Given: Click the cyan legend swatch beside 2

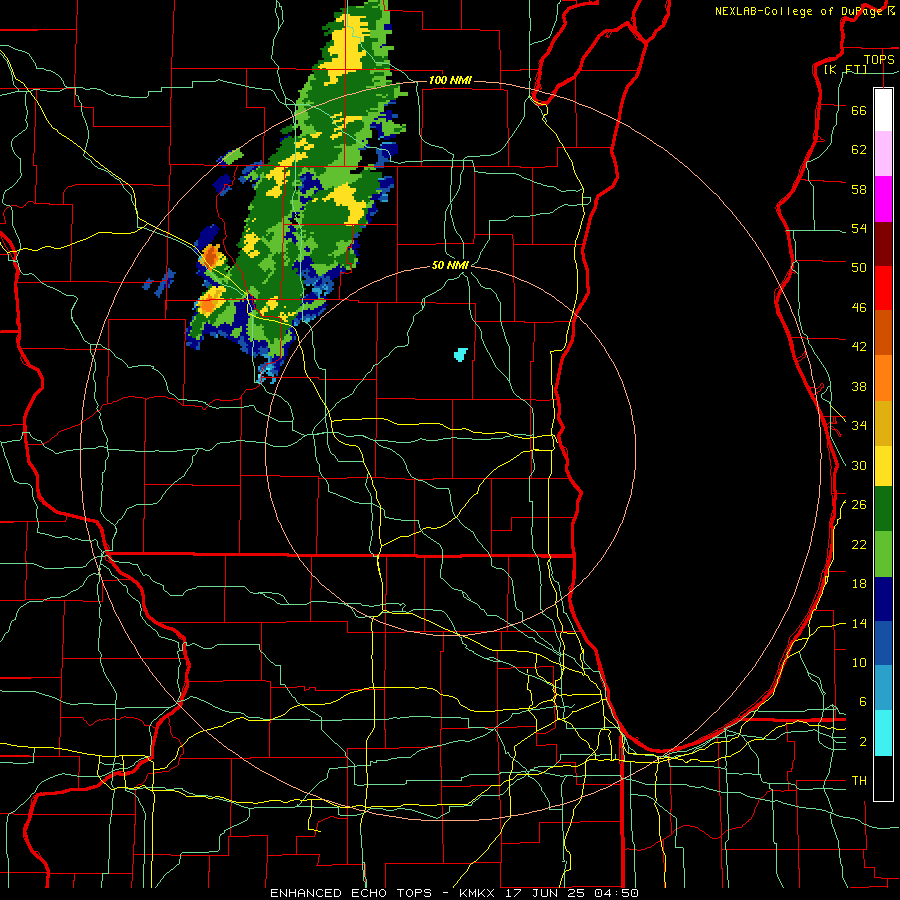Looking at the screenshot, I should (883, 733).
